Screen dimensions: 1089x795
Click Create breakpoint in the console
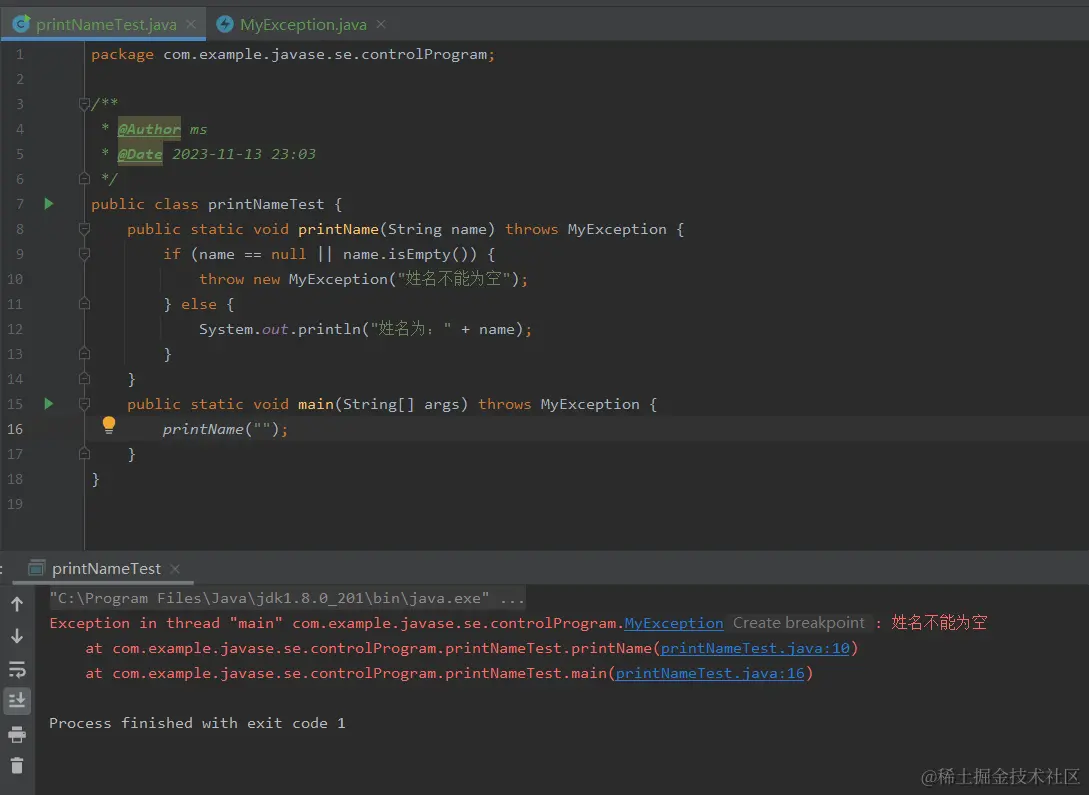pos(799,623)
